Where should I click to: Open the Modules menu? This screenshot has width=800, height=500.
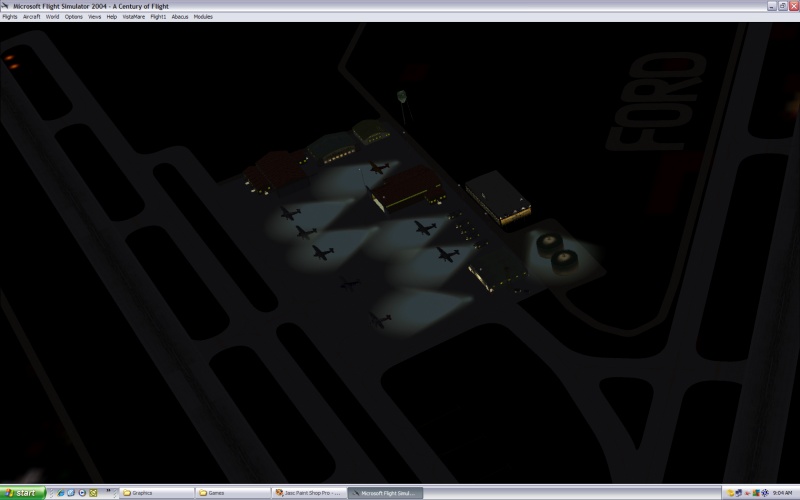tap(203, 17)
